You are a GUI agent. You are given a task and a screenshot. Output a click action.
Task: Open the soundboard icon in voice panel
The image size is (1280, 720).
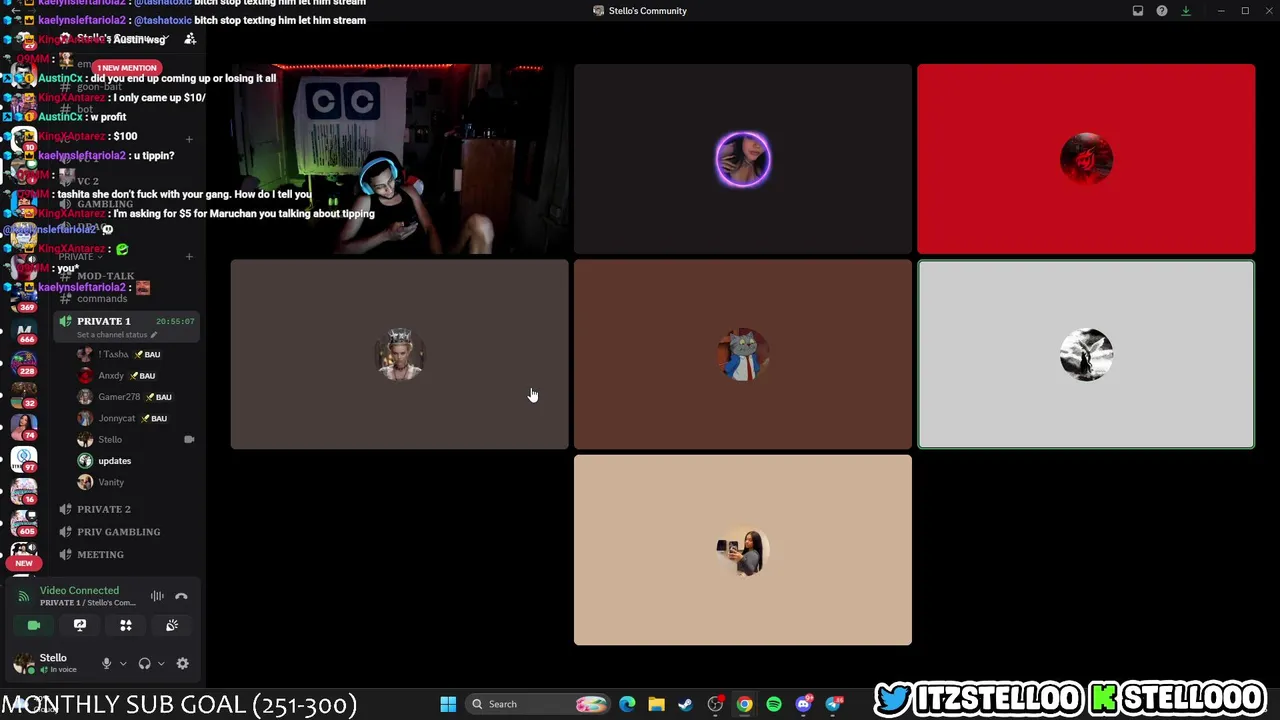click(x=172, y=625)
